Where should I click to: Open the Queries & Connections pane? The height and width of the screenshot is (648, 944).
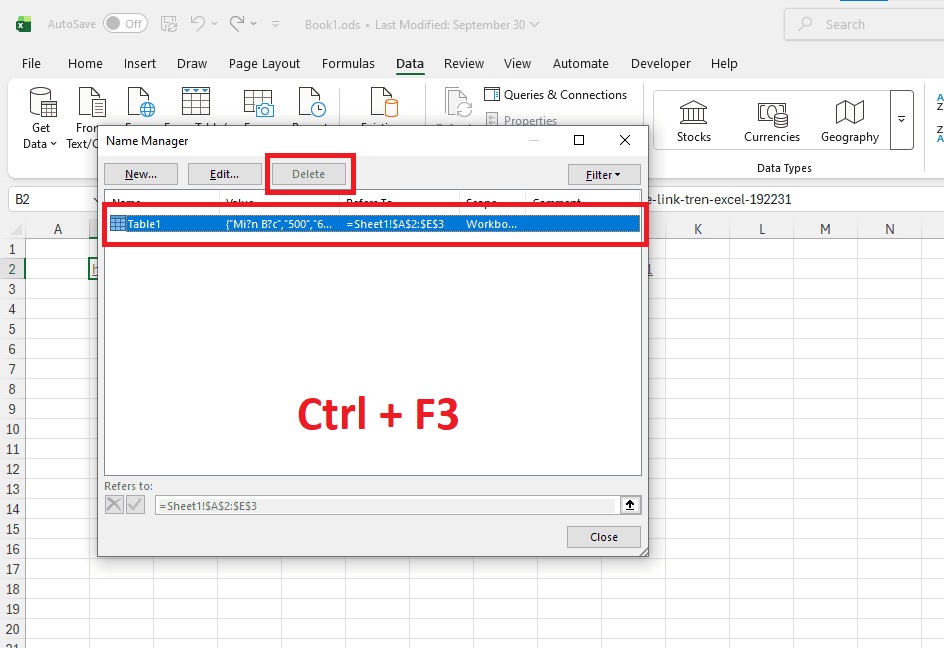(556, 95)
